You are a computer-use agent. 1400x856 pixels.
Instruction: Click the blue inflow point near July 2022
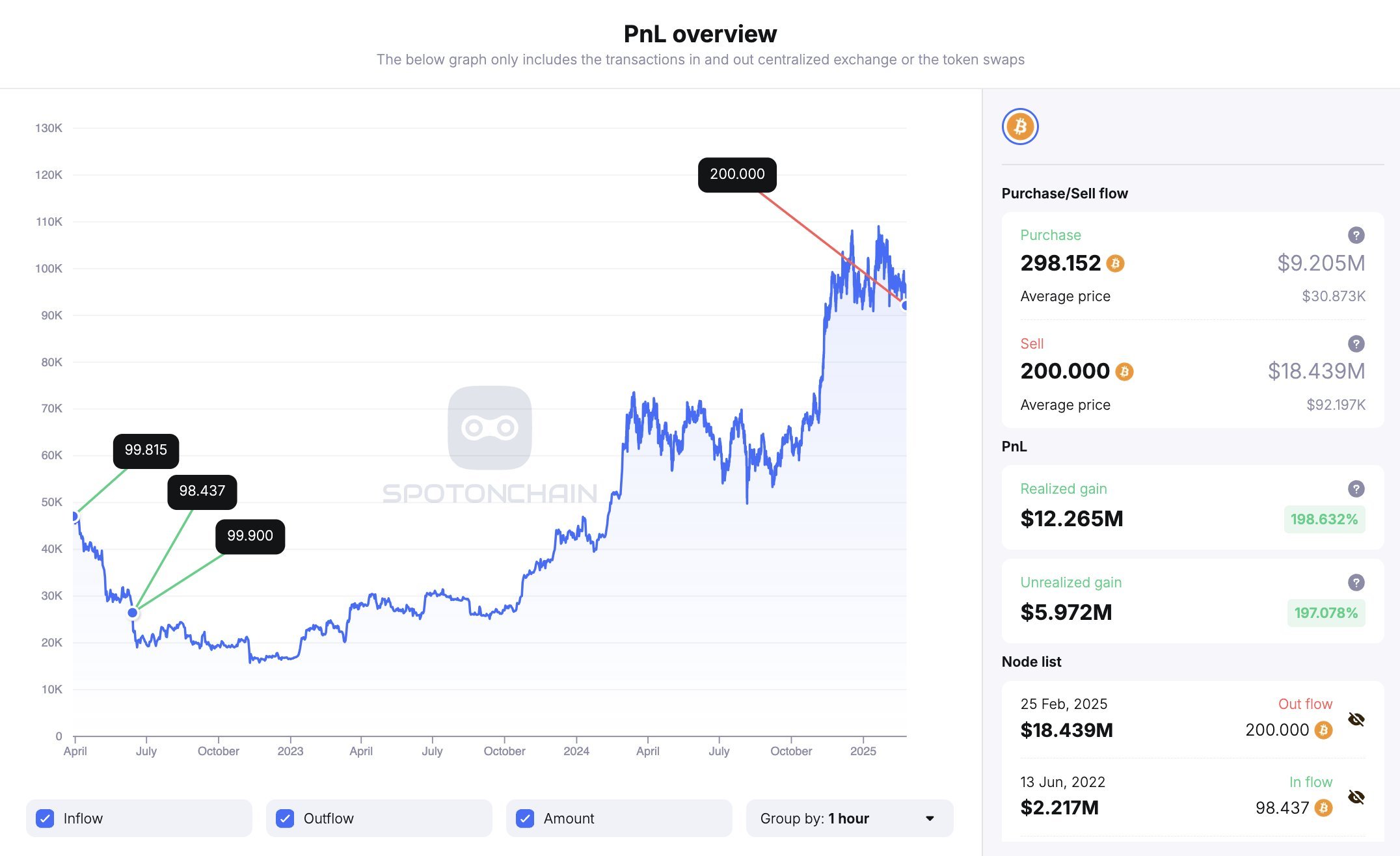[133, 613]
